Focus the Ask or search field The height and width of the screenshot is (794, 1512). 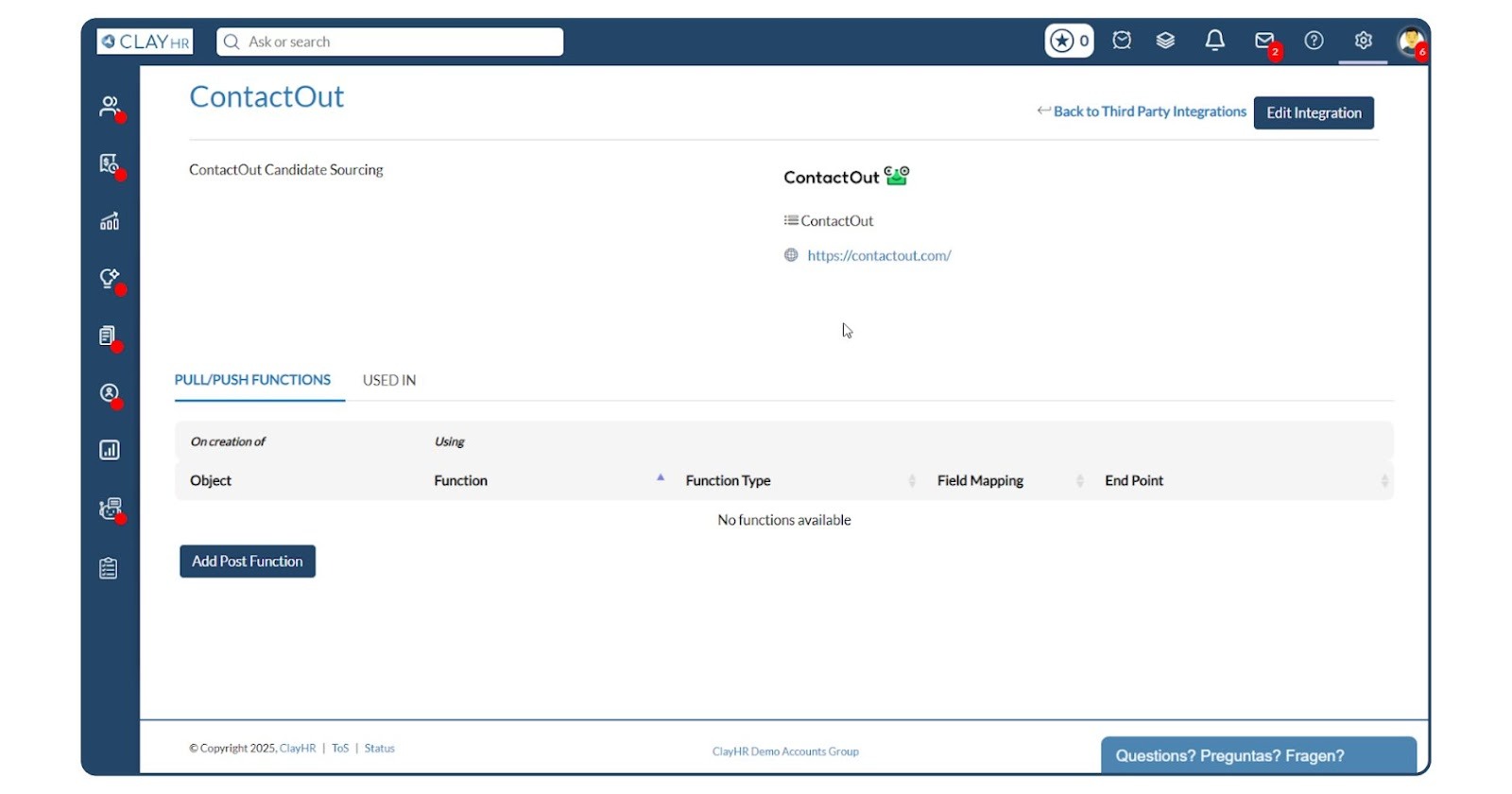pyautogui.click(x=389, y=42)
